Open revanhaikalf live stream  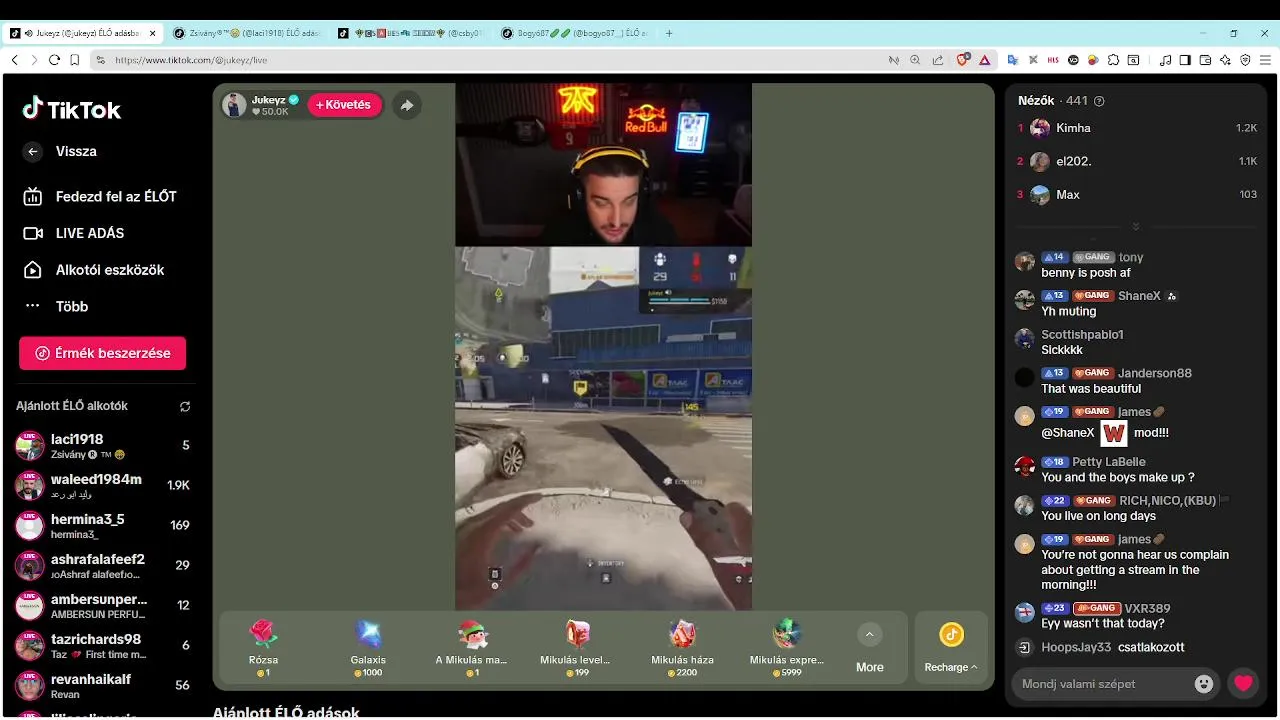(x=102, y=686)
